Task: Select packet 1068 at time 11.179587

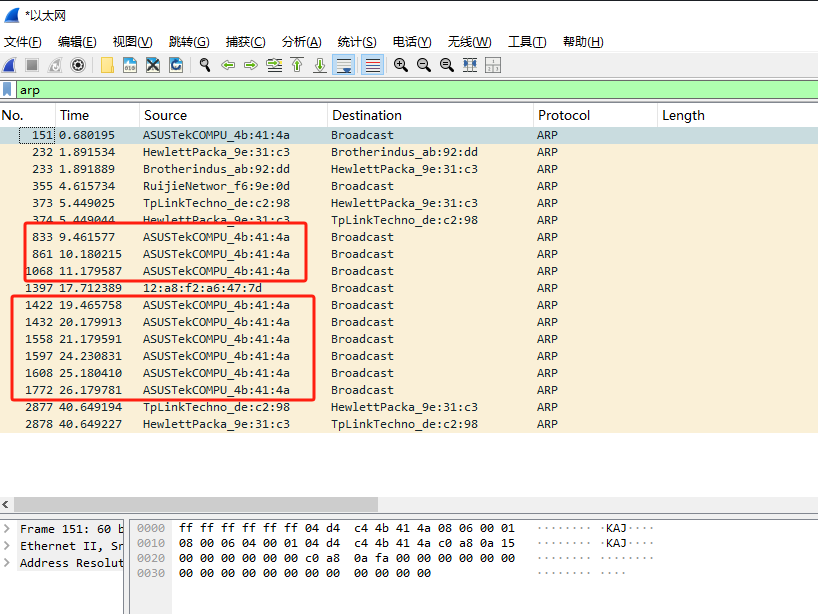Action: click(409, 271)
